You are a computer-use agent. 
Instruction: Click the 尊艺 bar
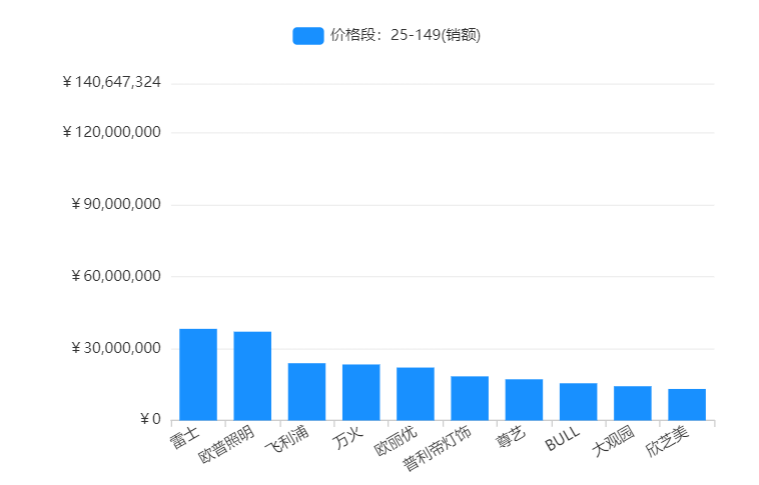tap(524, 399)
